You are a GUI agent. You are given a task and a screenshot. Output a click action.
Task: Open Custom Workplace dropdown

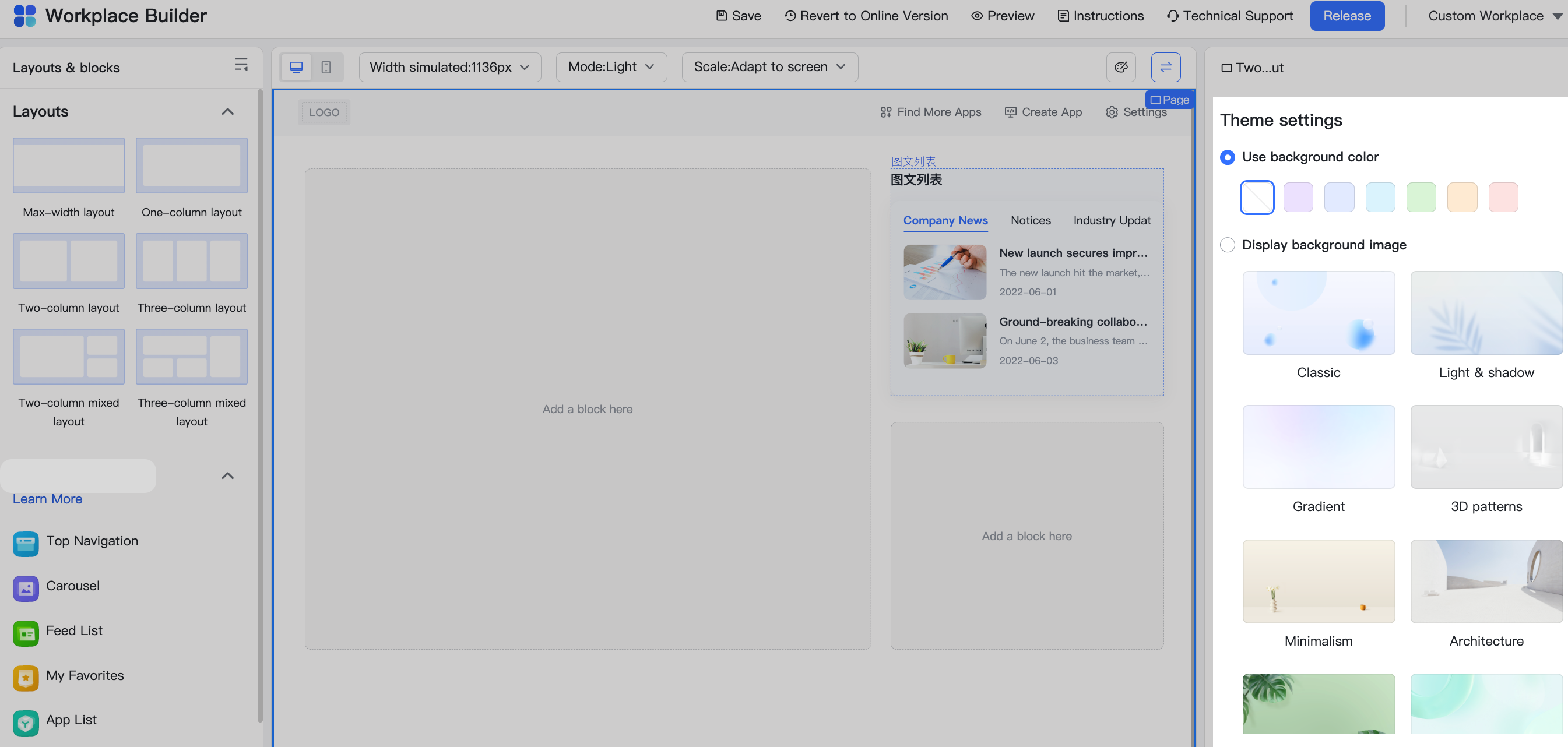(x=1495, y=16)
